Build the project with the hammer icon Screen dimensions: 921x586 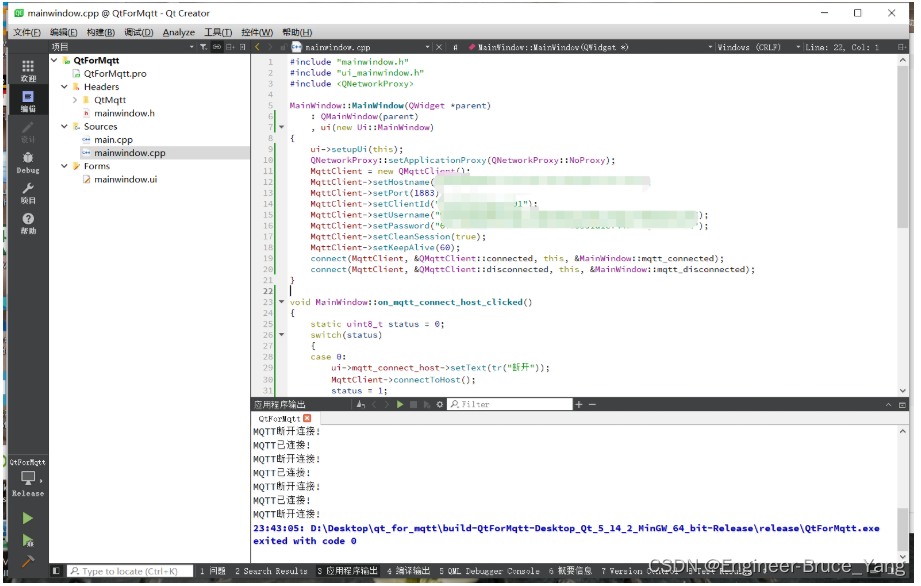pyautogui.click(x=28, y=562)
